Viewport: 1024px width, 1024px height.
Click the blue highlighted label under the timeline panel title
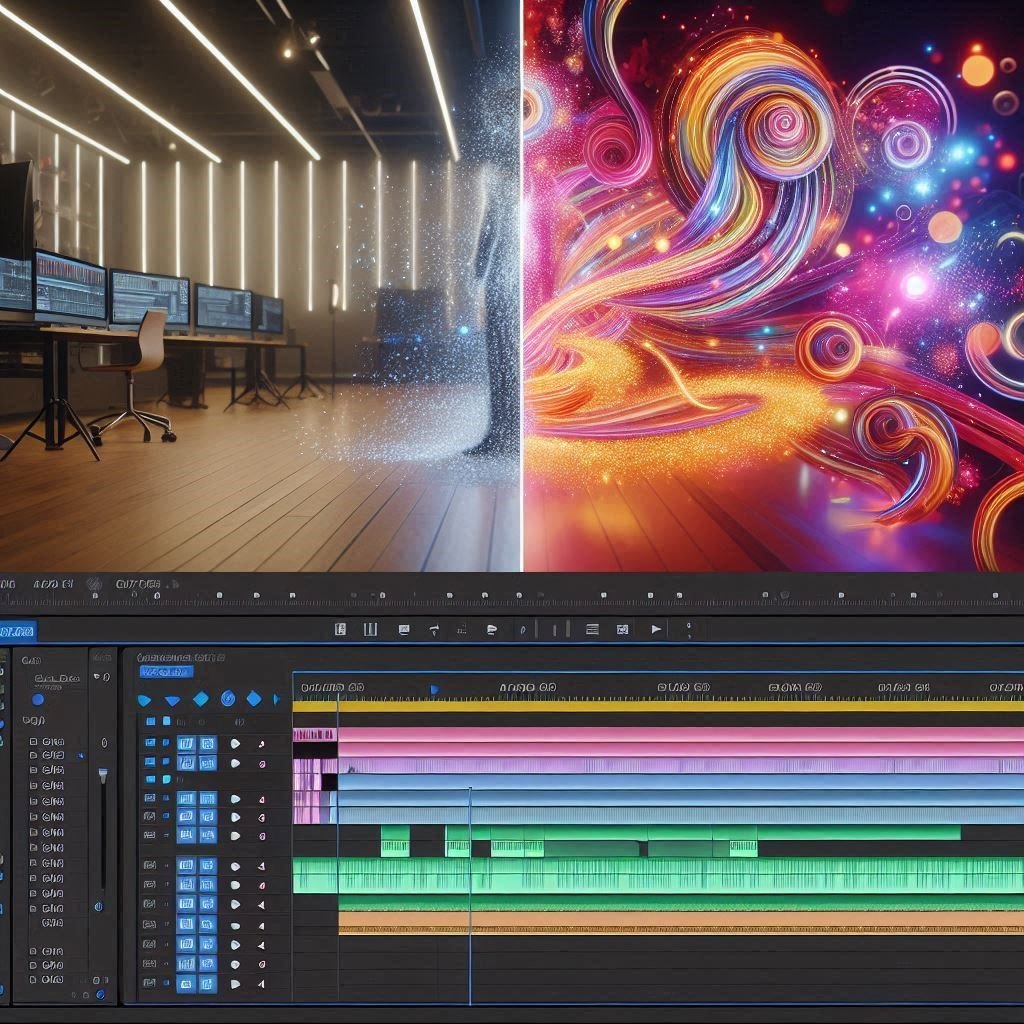pyautogui.click(x=166, y=673)
